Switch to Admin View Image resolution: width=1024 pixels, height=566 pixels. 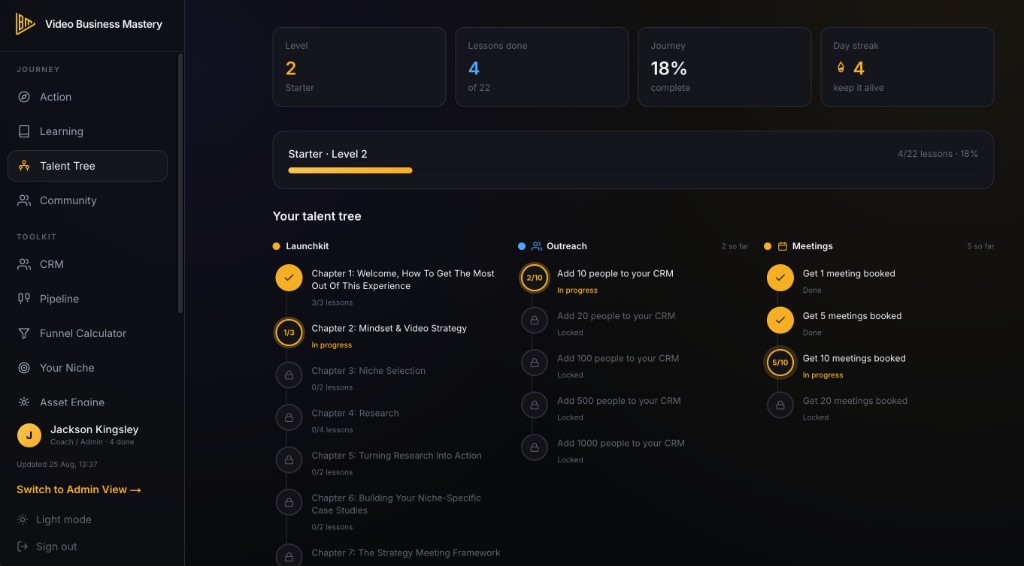pos(79,490)
